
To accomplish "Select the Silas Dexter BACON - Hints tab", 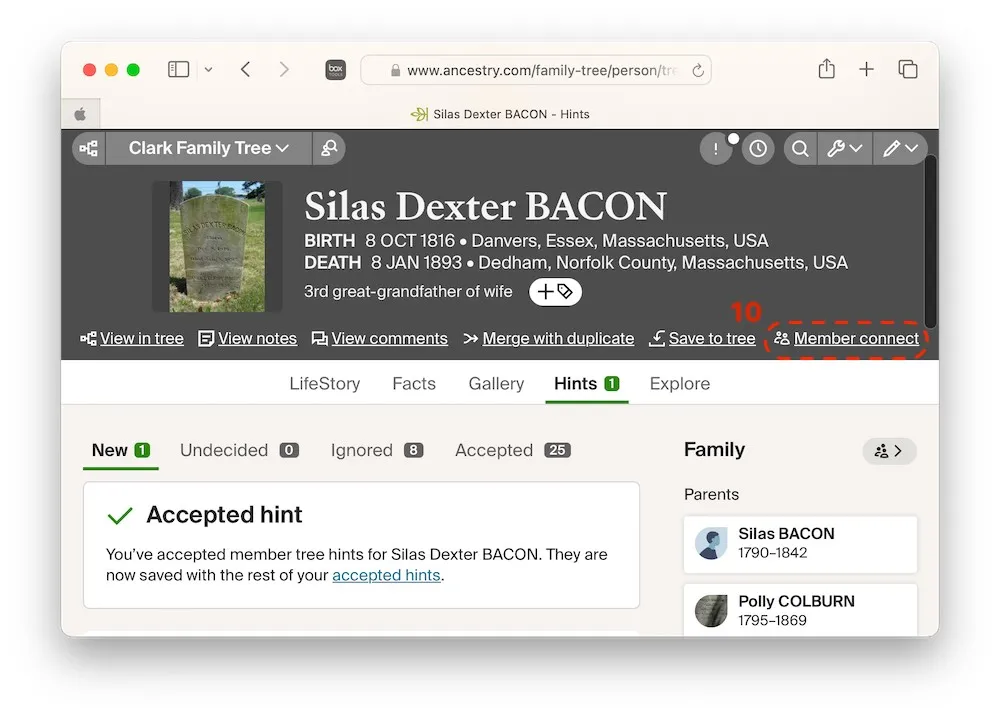I will click(500, 114).
